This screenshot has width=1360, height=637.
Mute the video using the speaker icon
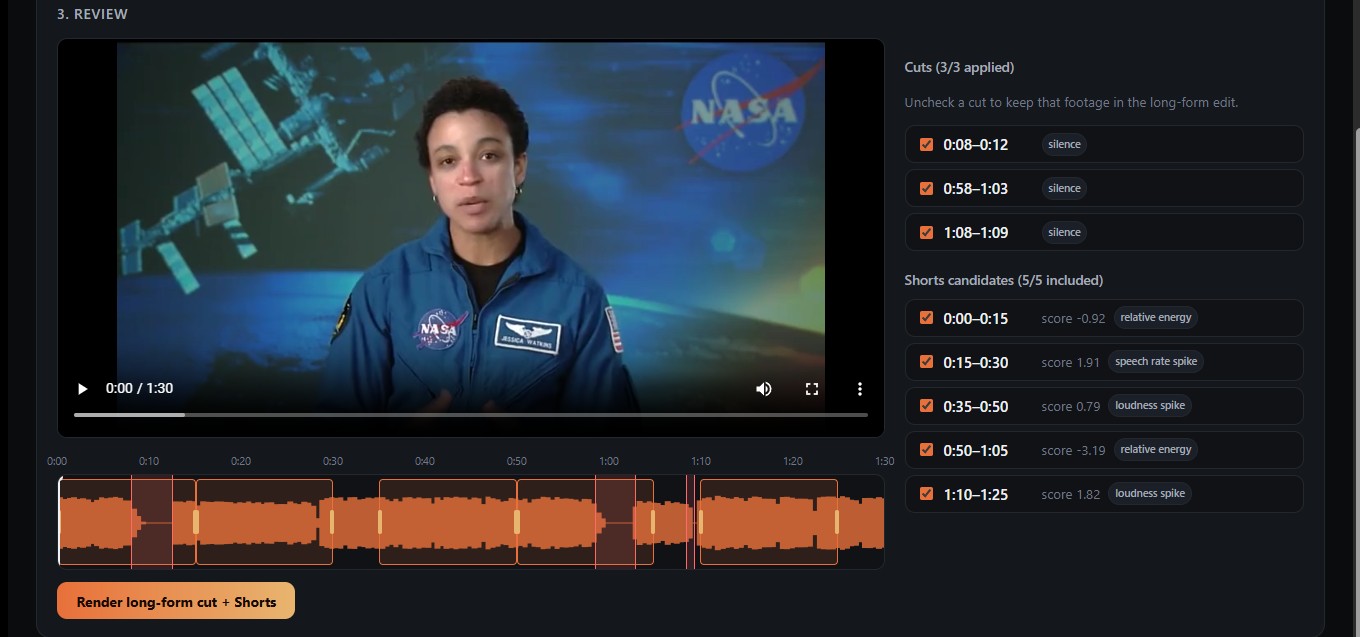coord(764,389)
